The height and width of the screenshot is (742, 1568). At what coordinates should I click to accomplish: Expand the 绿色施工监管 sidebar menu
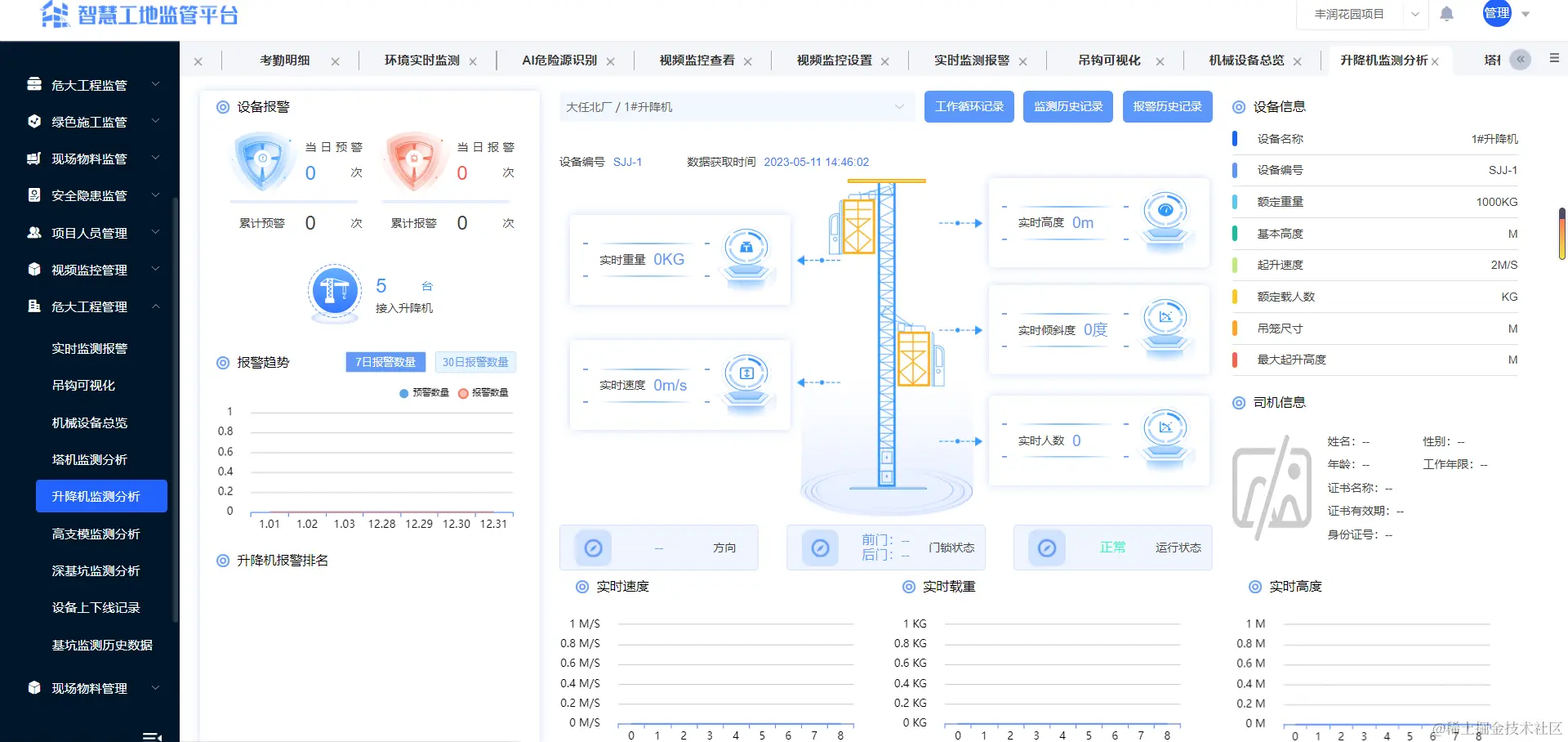coord(90,122)
